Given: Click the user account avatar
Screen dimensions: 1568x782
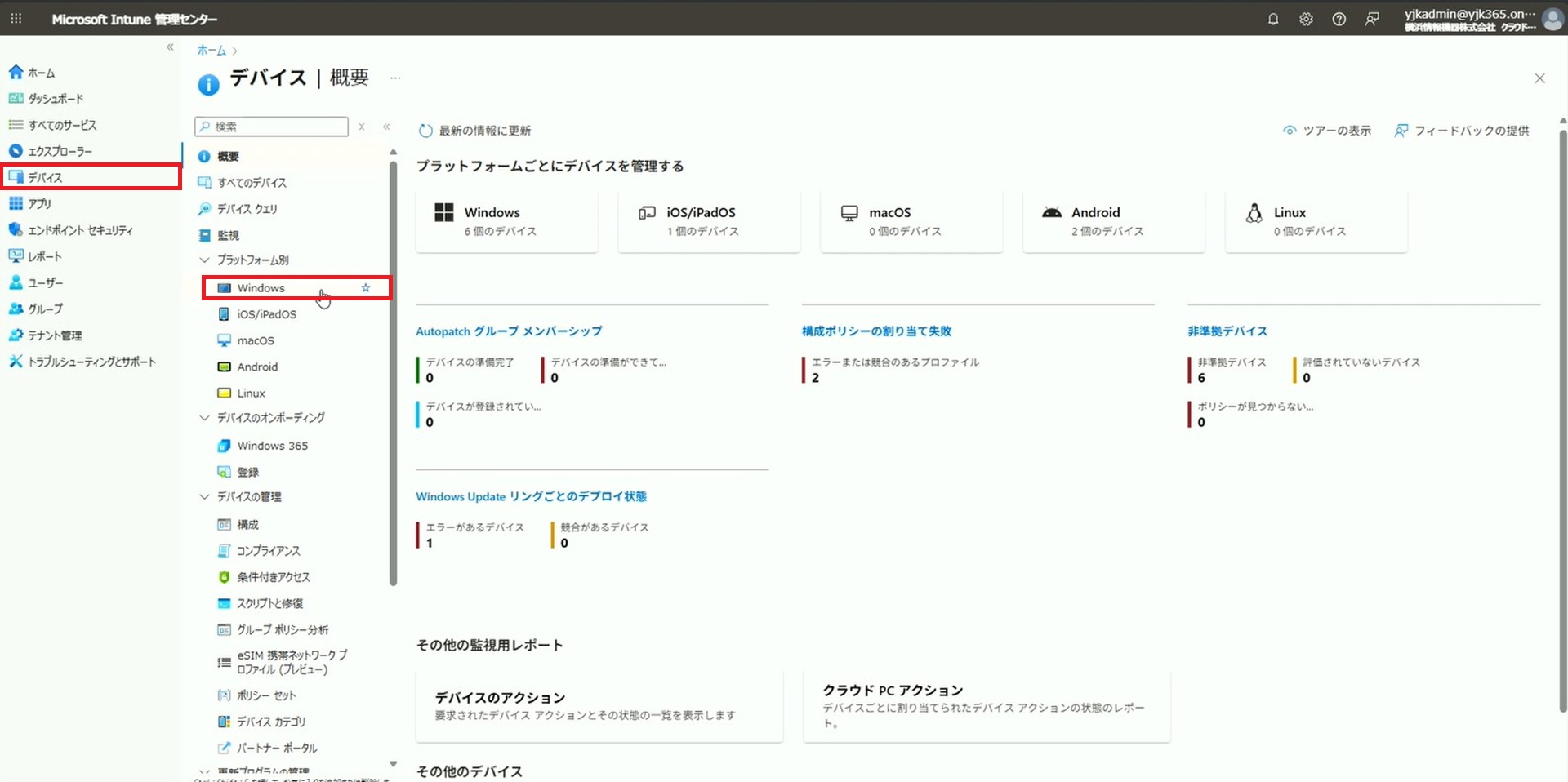Looking at the screenshot, I should coord(1552,19).
